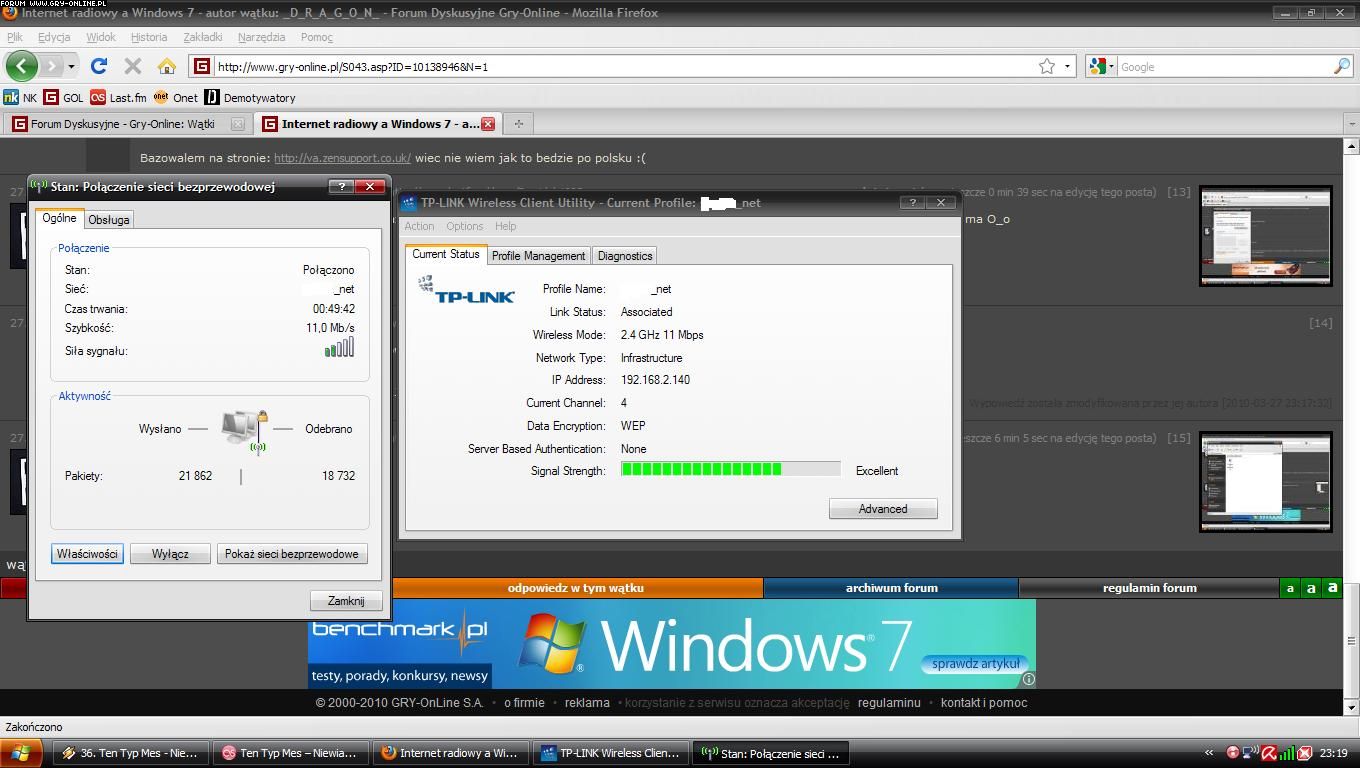The height and width of the screenshot is (768, 1360).
Task: Click the zensupport.co.uk link
Action: (342, 158)
